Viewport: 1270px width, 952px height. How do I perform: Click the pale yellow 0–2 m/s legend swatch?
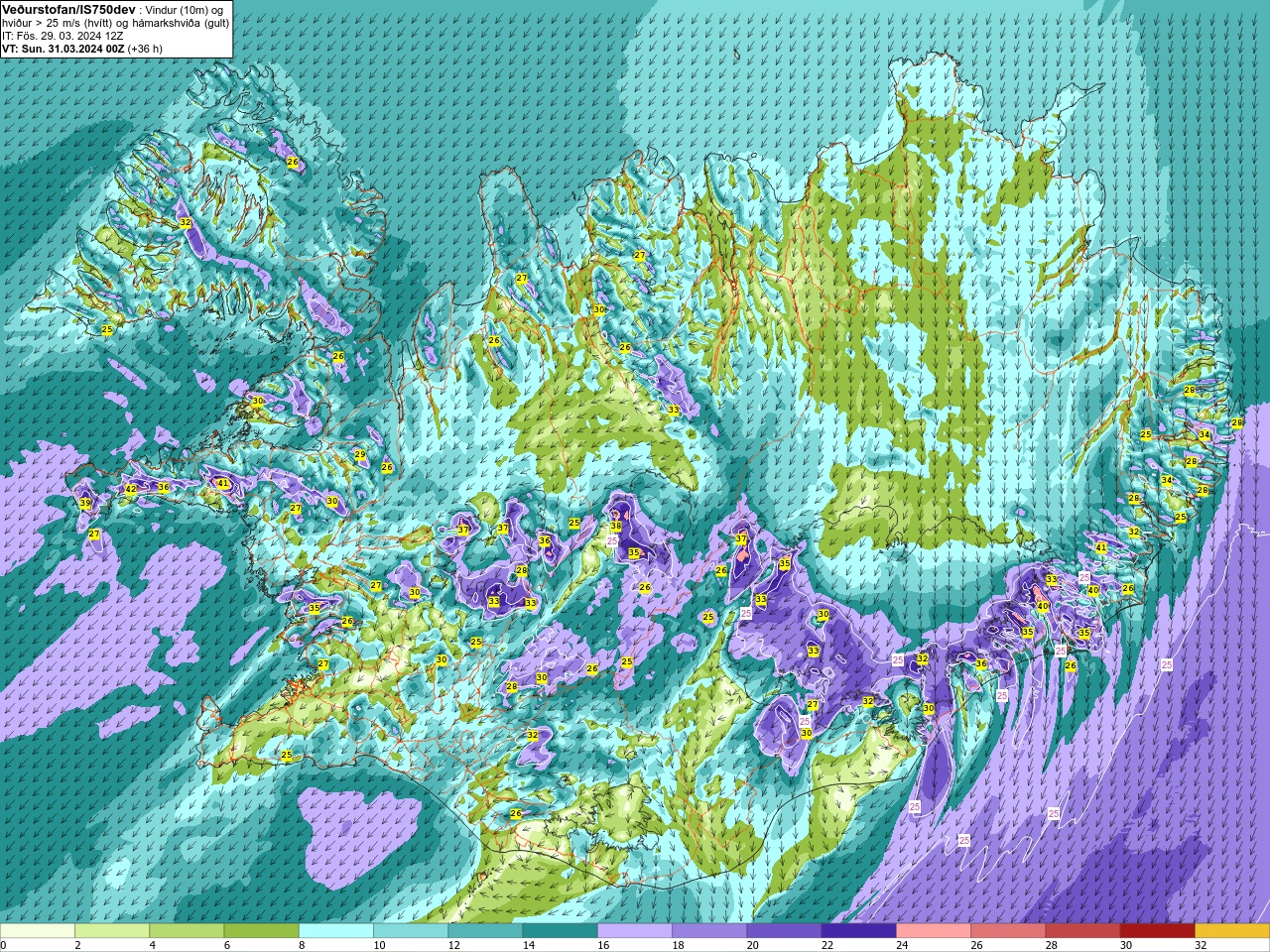38,931
